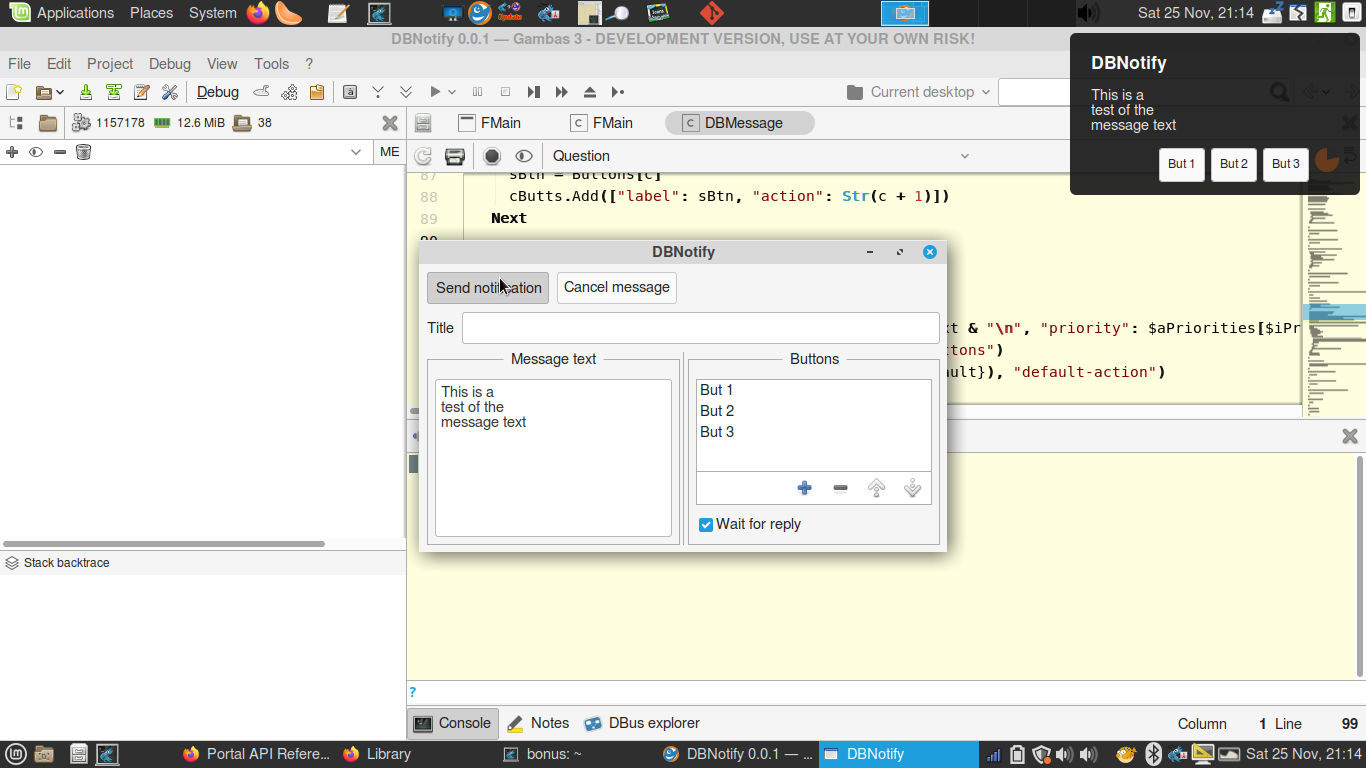Image resolution: width=1366 pixels, height=768 pixels.
Task: Click But 2 in the notification popup
Action: click(x=1233, y=164)
